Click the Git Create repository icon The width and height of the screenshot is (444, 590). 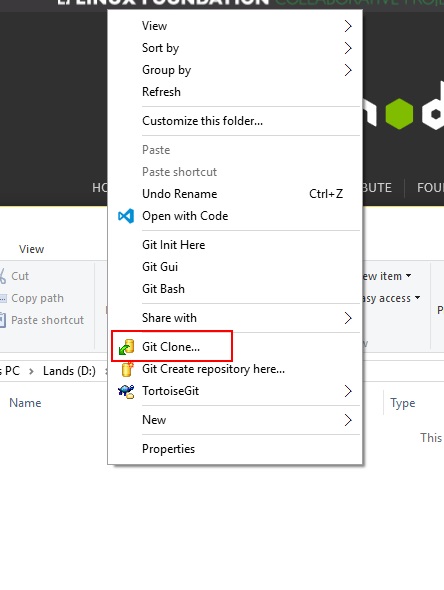click(127, 369)
